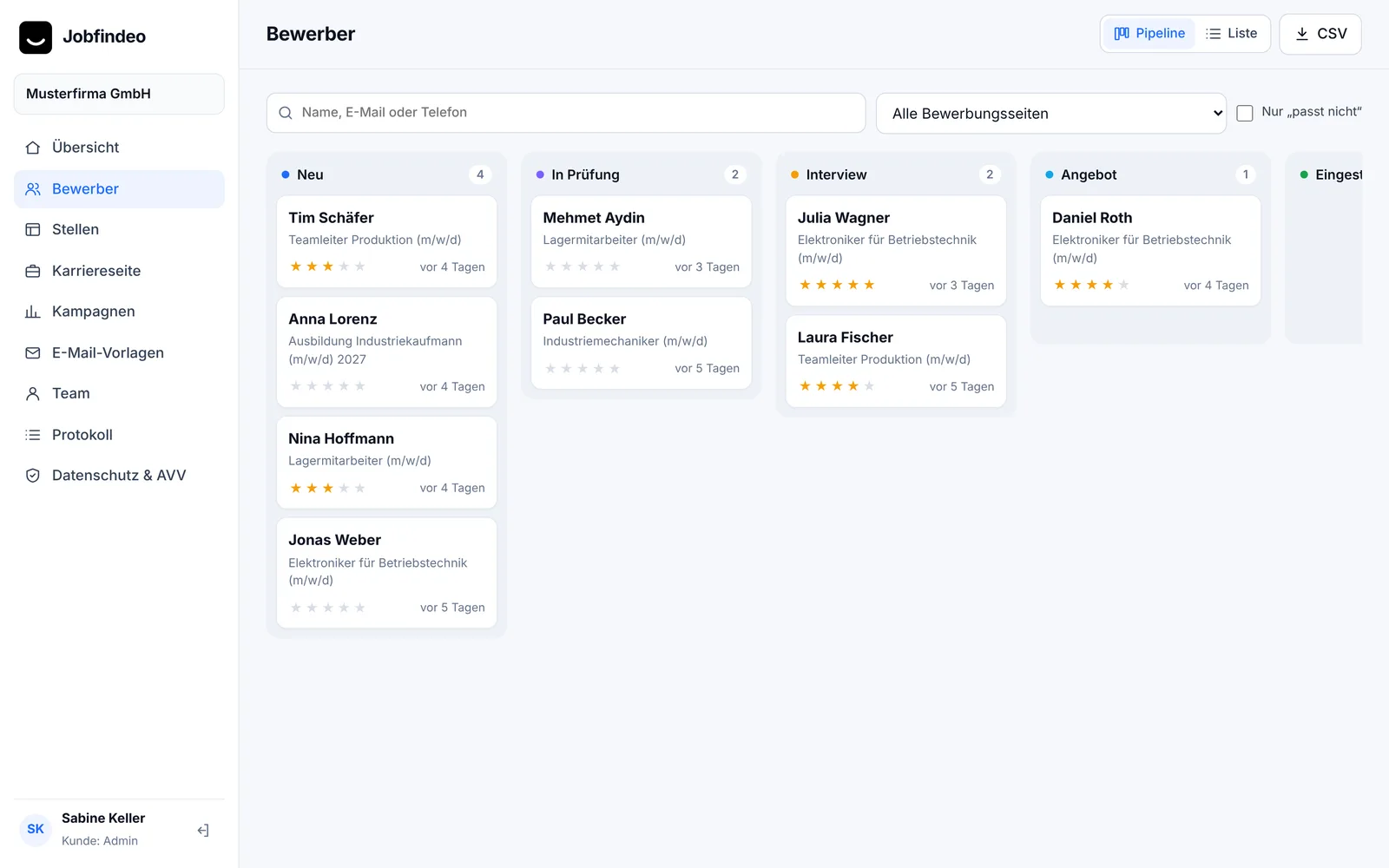Focus the Name, E-Mail oder Telefon search field
The width and height of the screenshot is (1389, 868).
pos(566,113)
